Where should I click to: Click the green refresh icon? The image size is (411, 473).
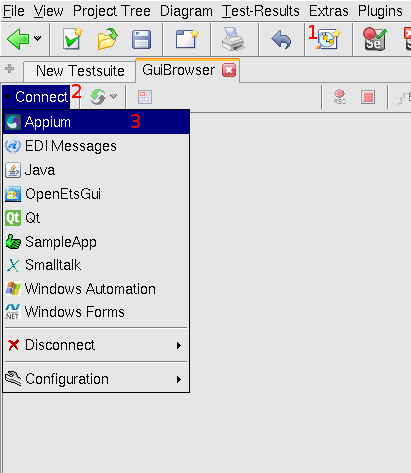tap(98, 97)
